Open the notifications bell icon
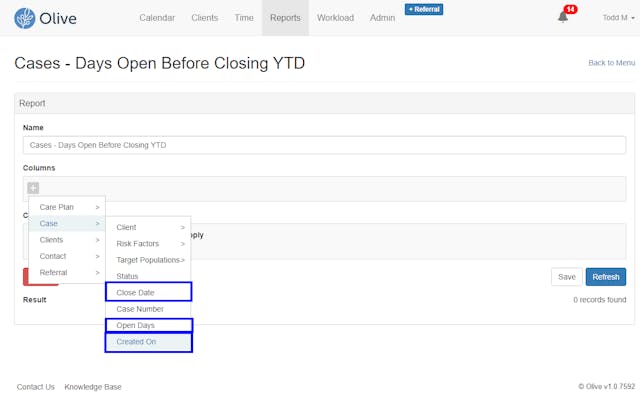 pyautogui.click(x=563, y=17)
